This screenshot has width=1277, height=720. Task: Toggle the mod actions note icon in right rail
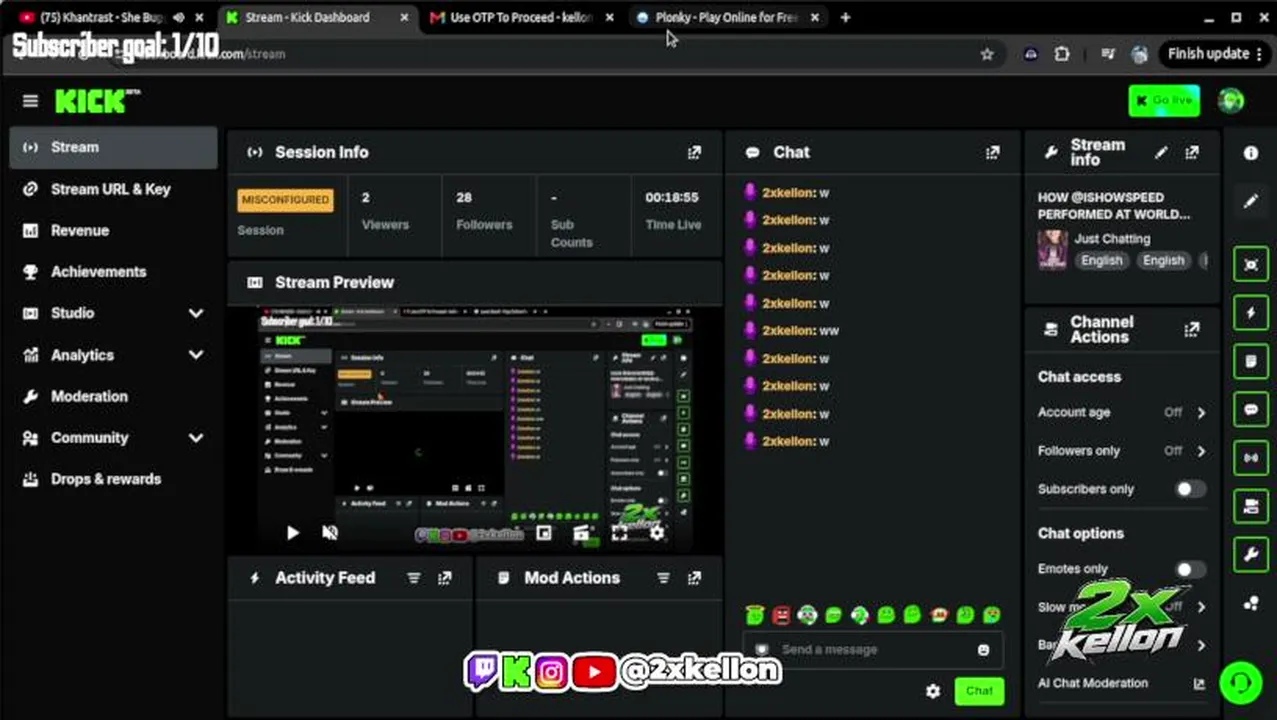pos(1251,361)
